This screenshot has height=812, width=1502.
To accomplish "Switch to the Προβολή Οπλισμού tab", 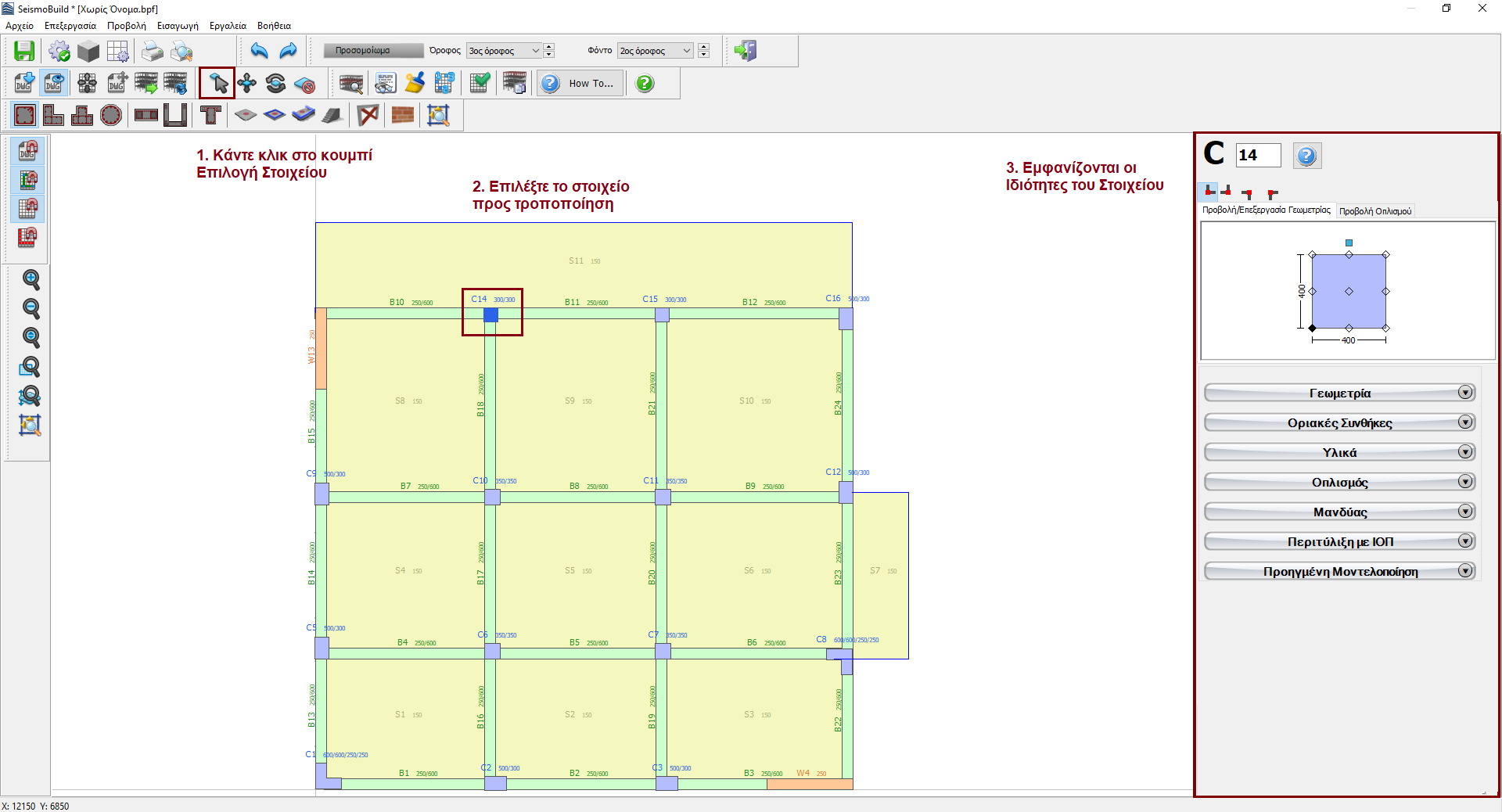I will pyautogui.click(x=1374, y=211).
